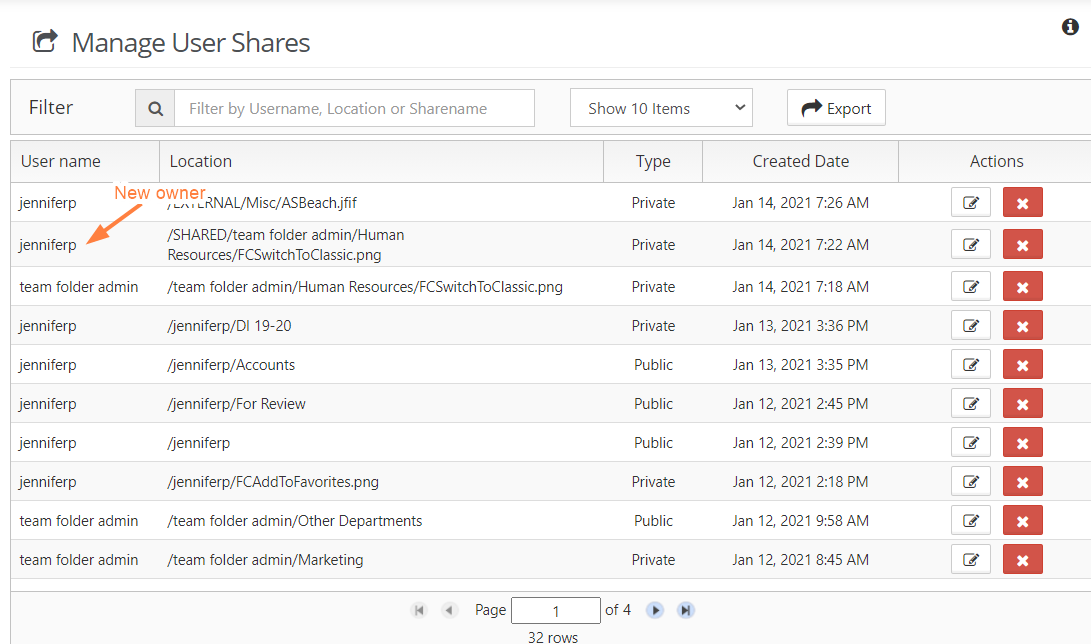The image size is (1091, 644).
Task: Delete the /jenniferp/For Review share
Action: click(1022, 404)
